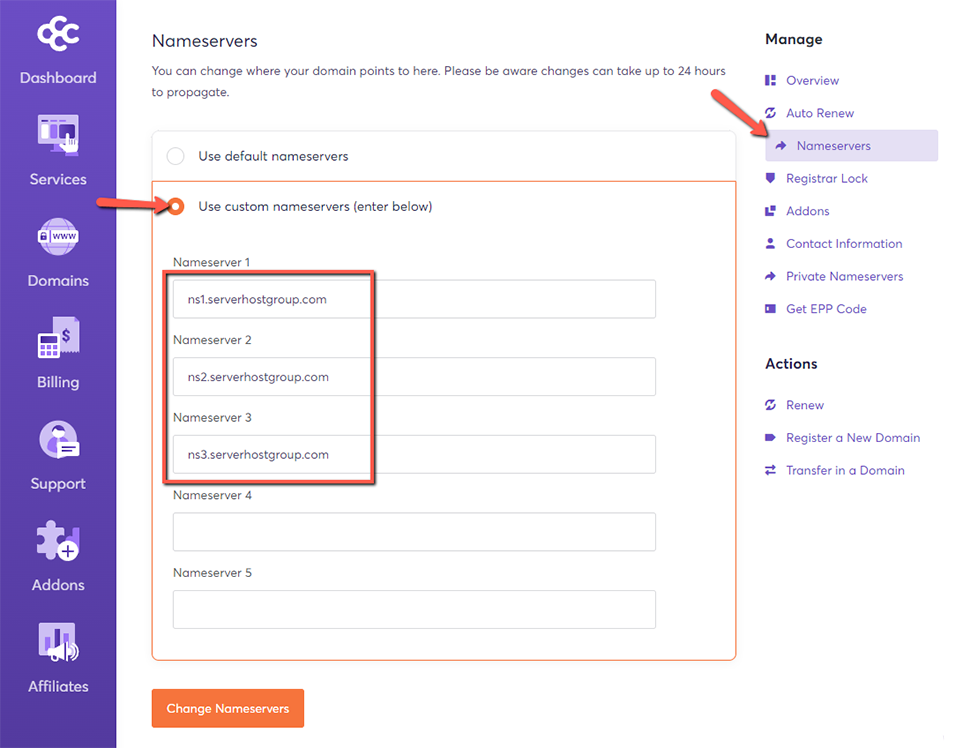The width and height of the screenshot is (970, 748).
Task: Go to Overview in Manage menu
Action: coord(812,80)
